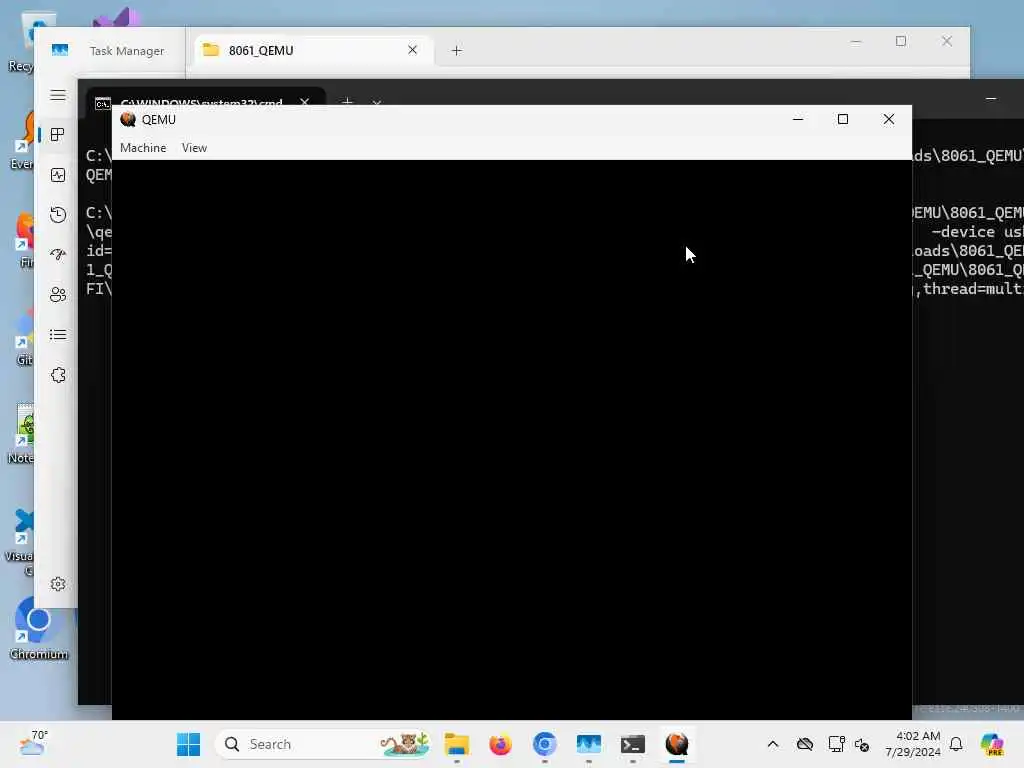Open Task Manager Services icon

[57, 375]
